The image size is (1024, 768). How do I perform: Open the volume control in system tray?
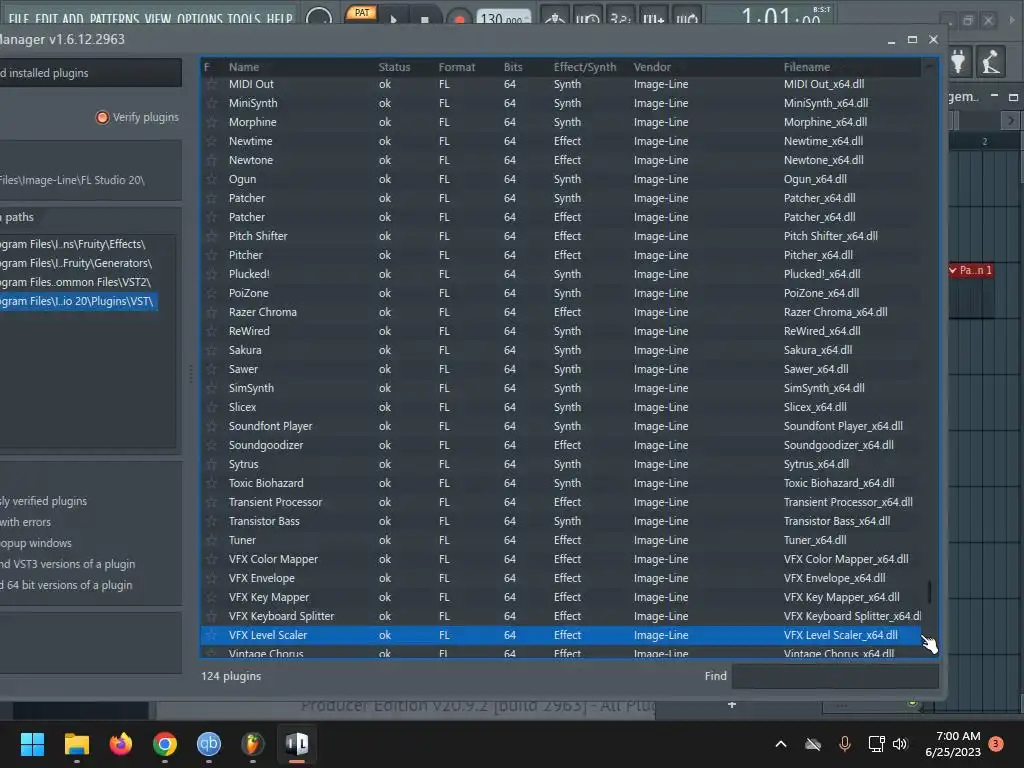[x=900, y=744]
